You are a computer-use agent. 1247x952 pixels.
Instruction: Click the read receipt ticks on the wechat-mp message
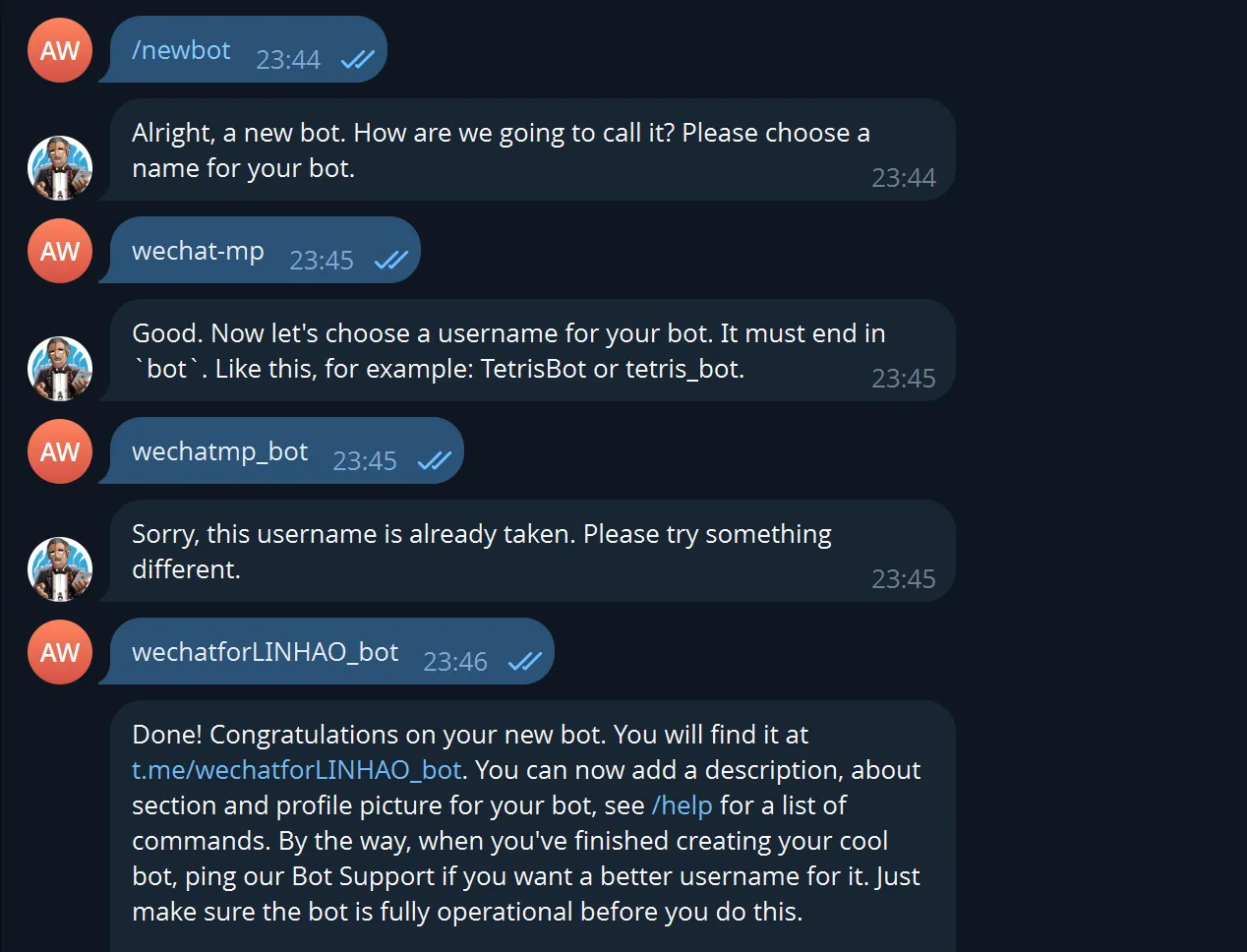(390, 261)
